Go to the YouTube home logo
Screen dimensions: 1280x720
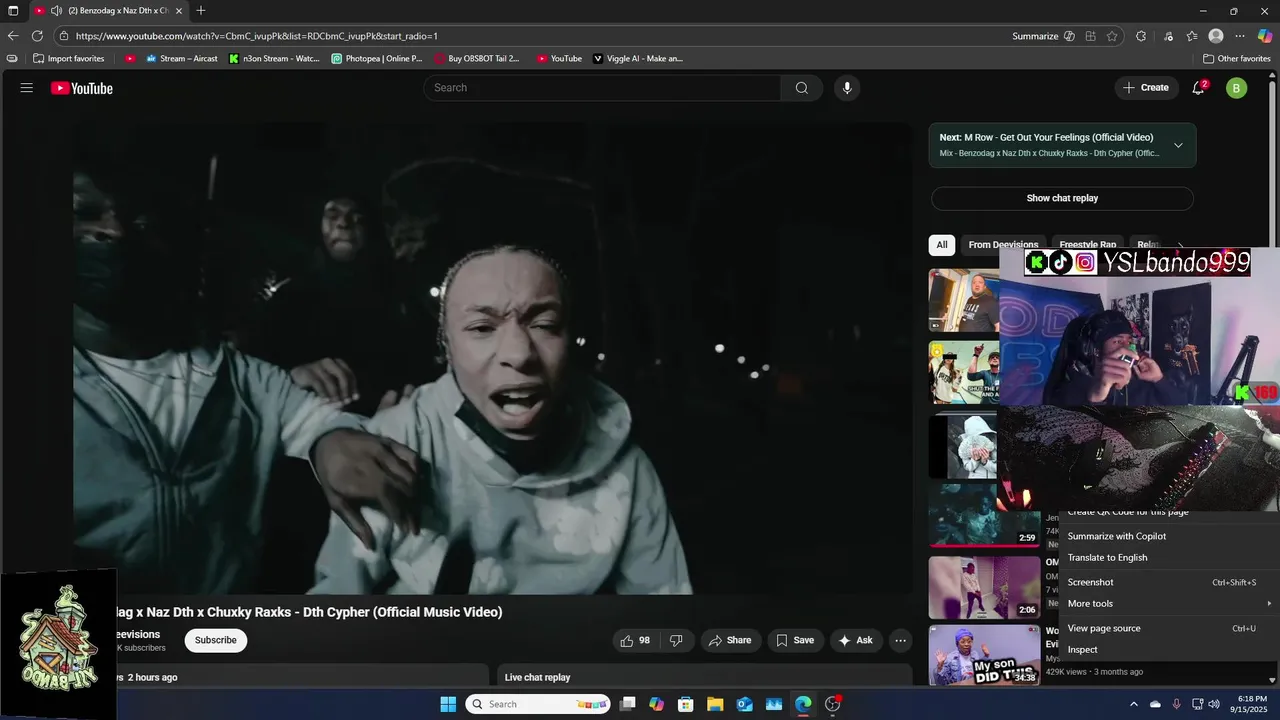pos(82,88)
